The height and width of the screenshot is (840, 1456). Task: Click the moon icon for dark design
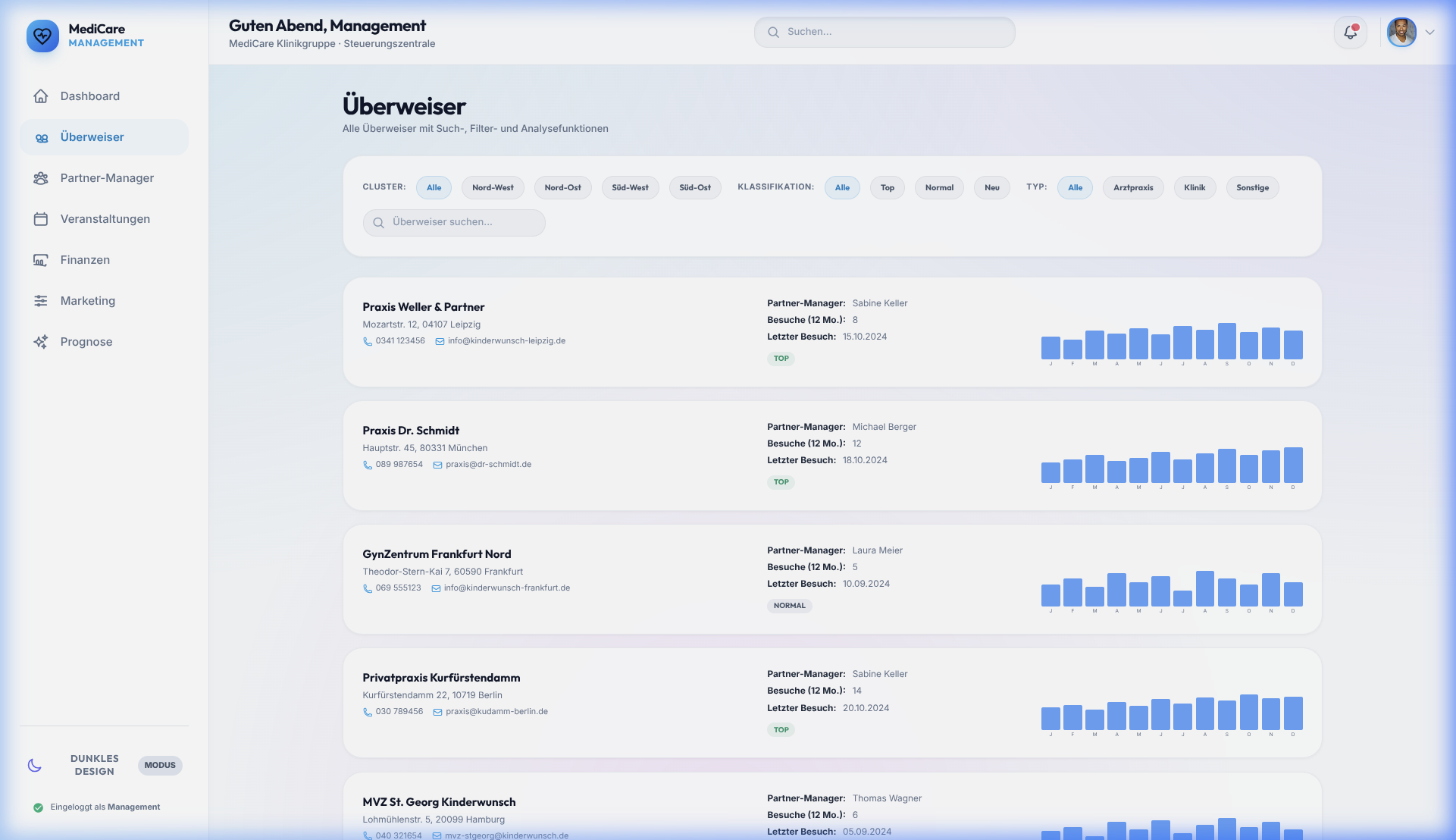point(35,765)
